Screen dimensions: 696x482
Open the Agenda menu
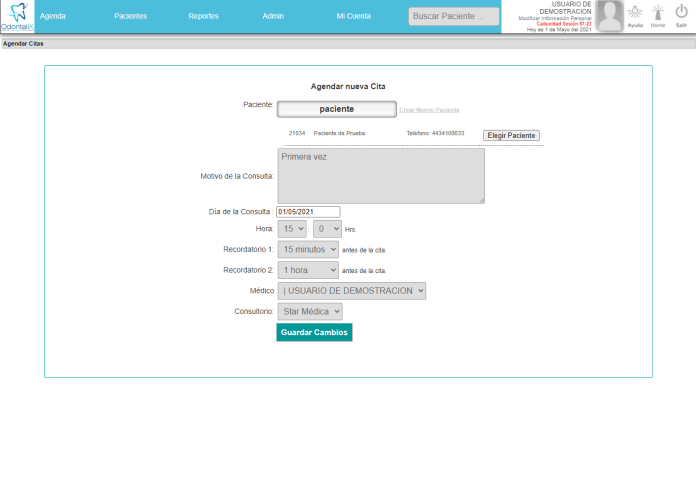(53, 16)
